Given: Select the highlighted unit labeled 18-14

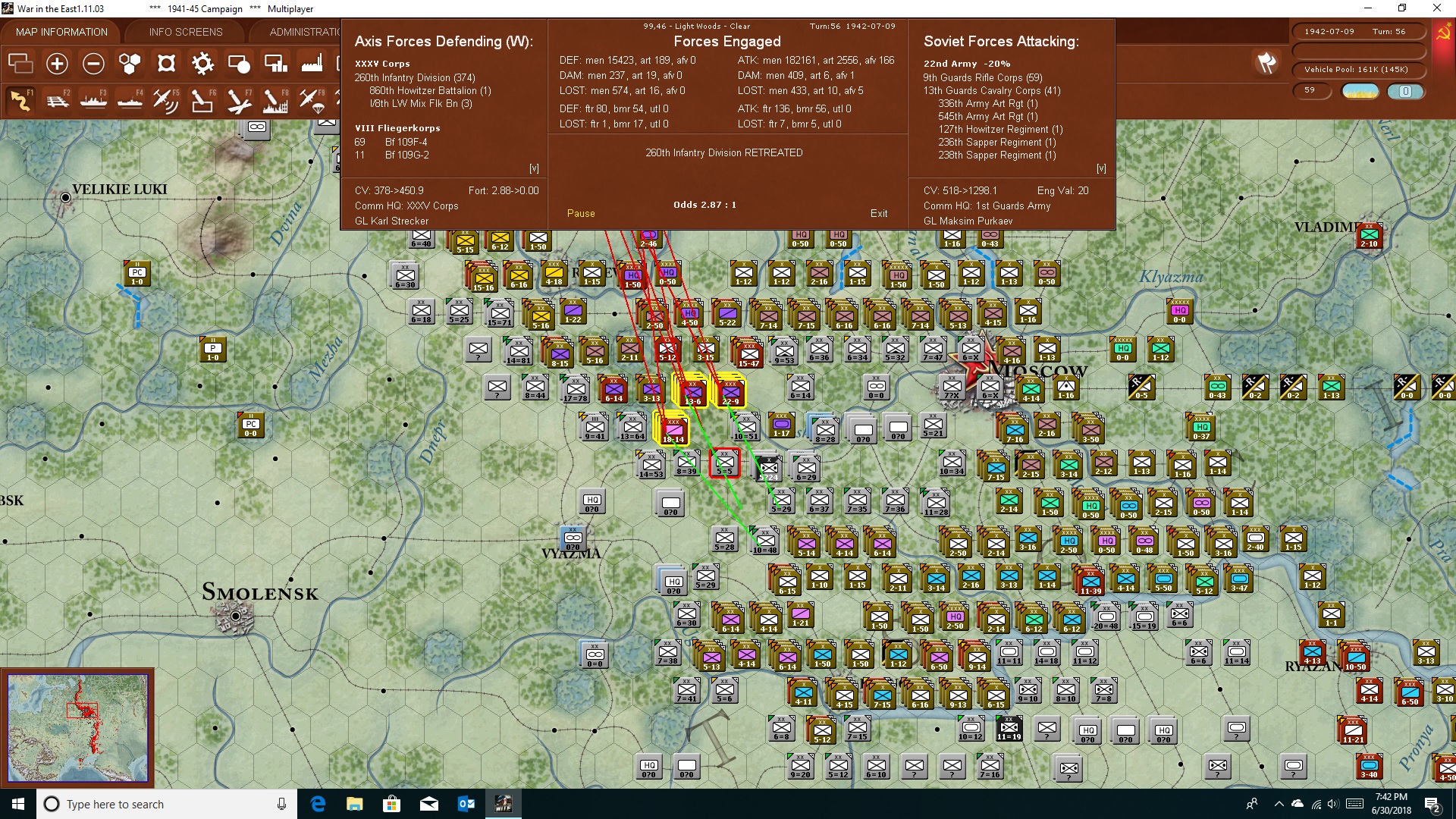Looking at the screenshot, I should pyautogui.click(x=673, y=430).
